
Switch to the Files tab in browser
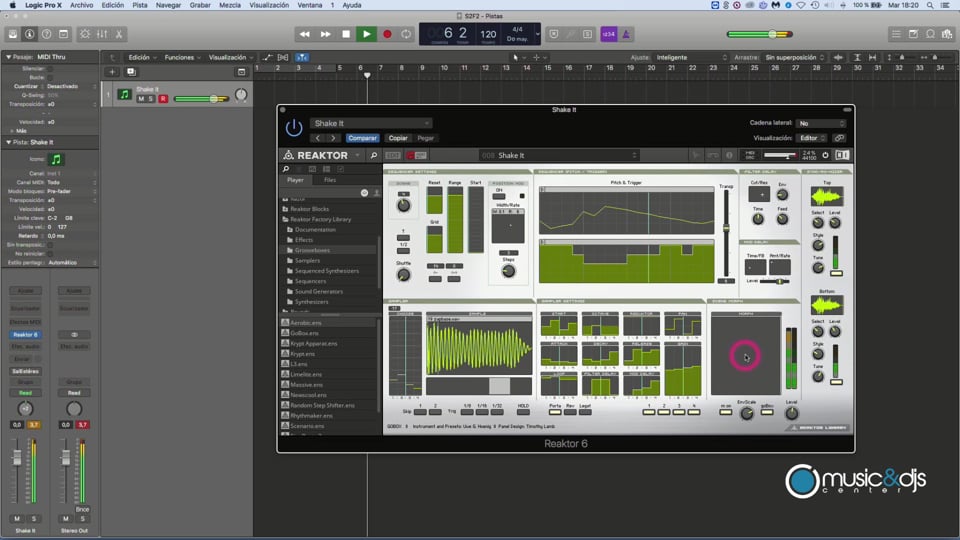(x=330, y=180)
